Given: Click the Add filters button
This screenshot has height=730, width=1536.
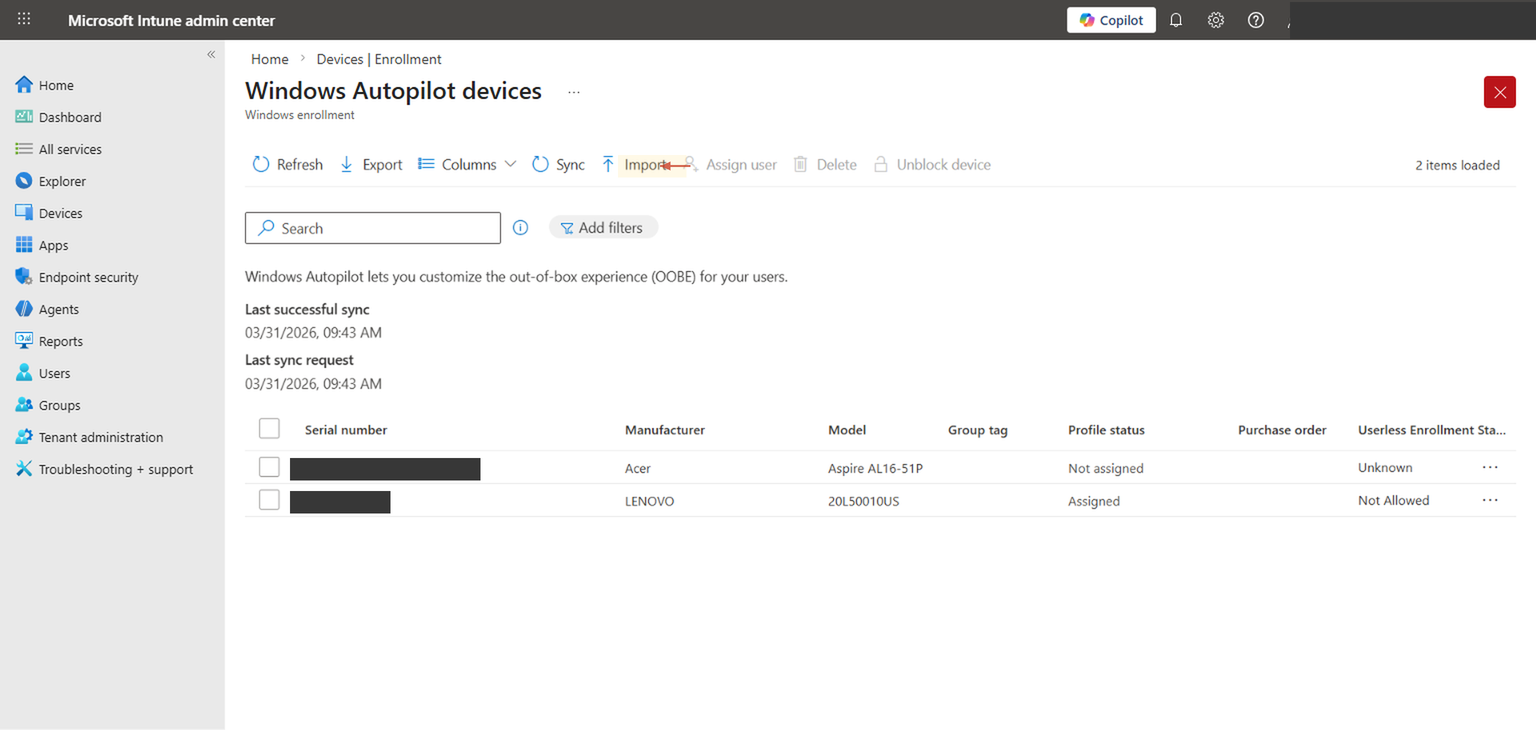Looking at the screenshot, I should [603, 227].
